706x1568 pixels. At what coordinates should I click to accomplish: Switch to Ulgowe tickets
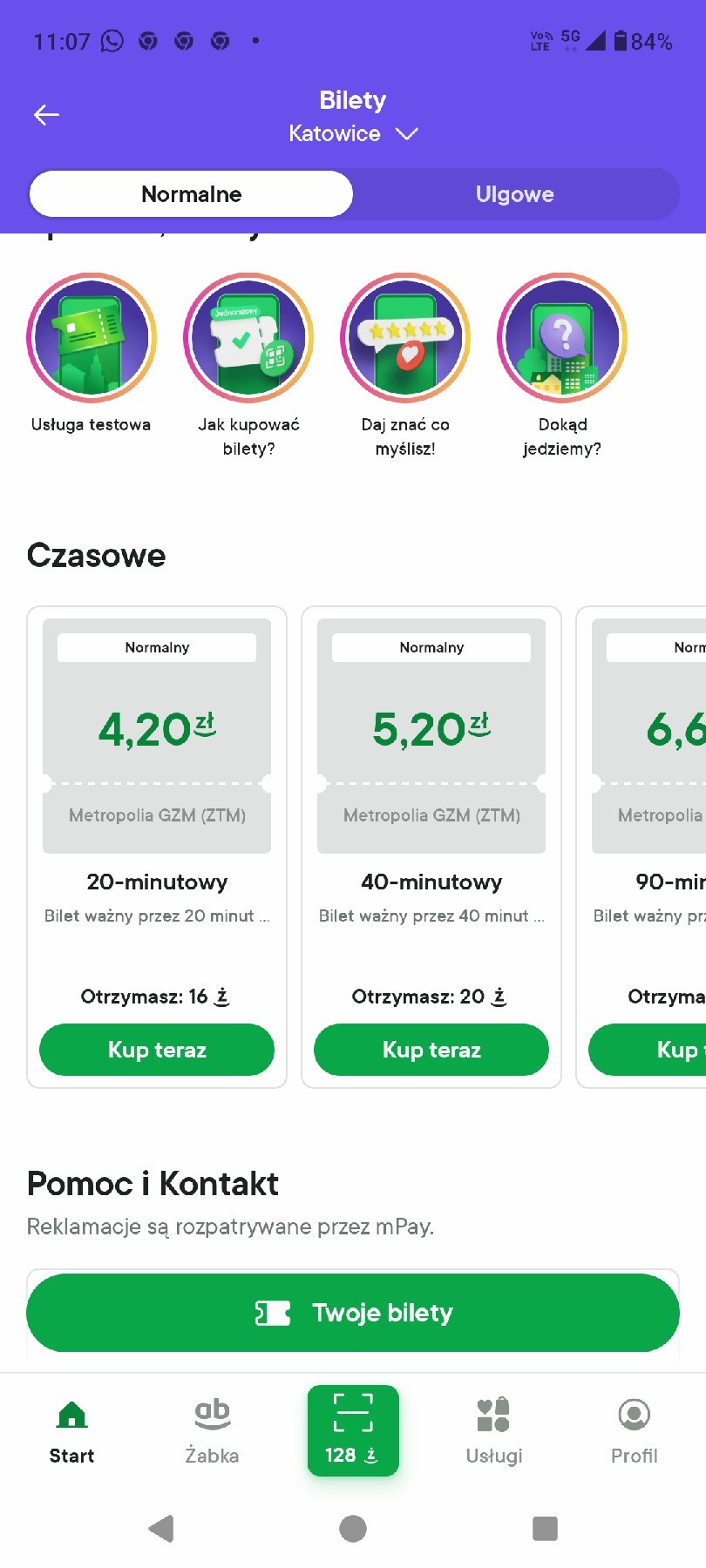click(514, 194)
